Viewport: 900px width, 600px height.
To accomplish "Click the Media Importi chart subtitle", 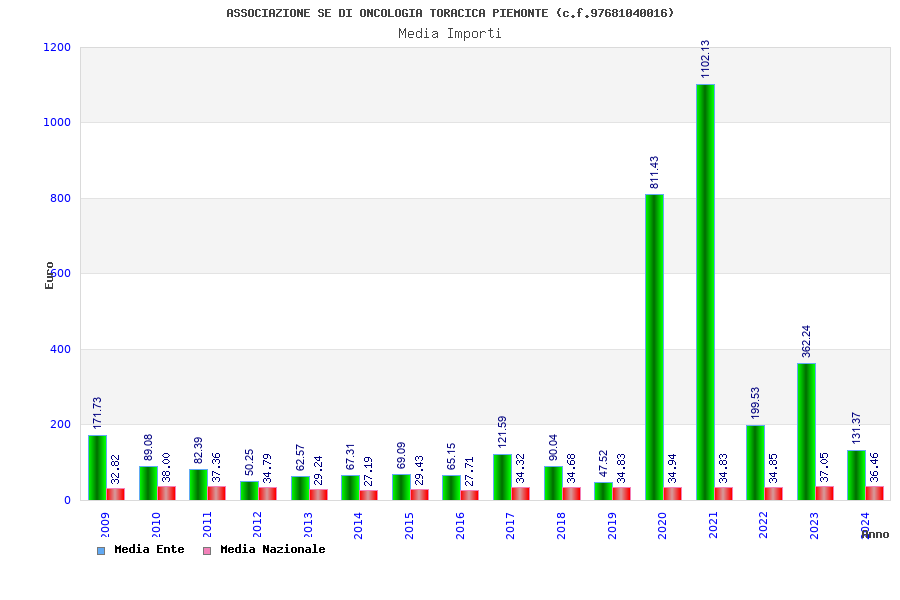I will [450, 34].
